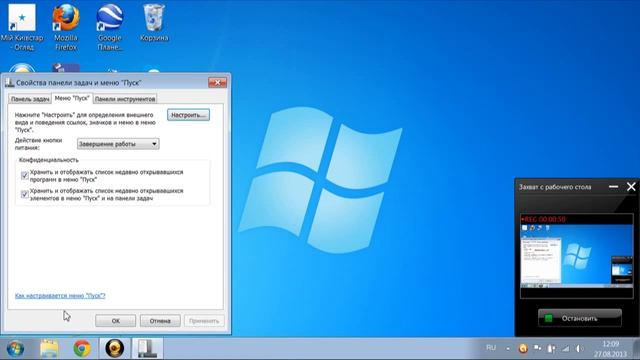
Task: Click the Применить button
Action: point(204,321)
